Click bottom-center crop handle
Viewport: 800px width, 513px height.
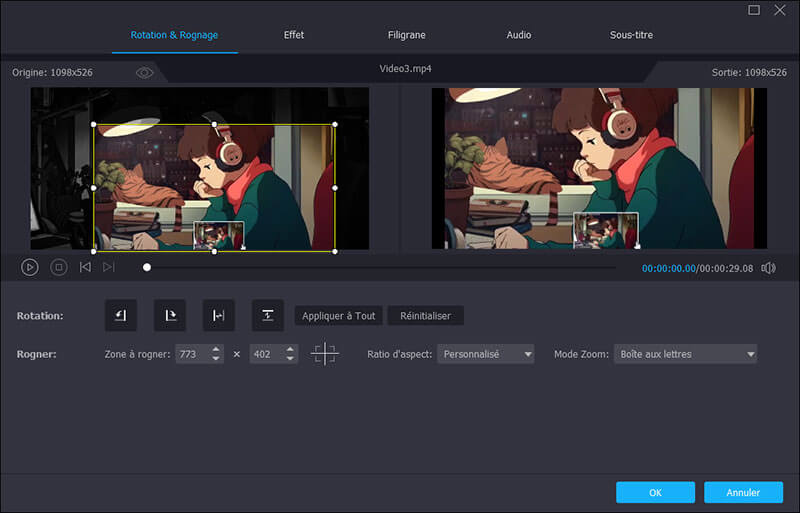point(214,252)
